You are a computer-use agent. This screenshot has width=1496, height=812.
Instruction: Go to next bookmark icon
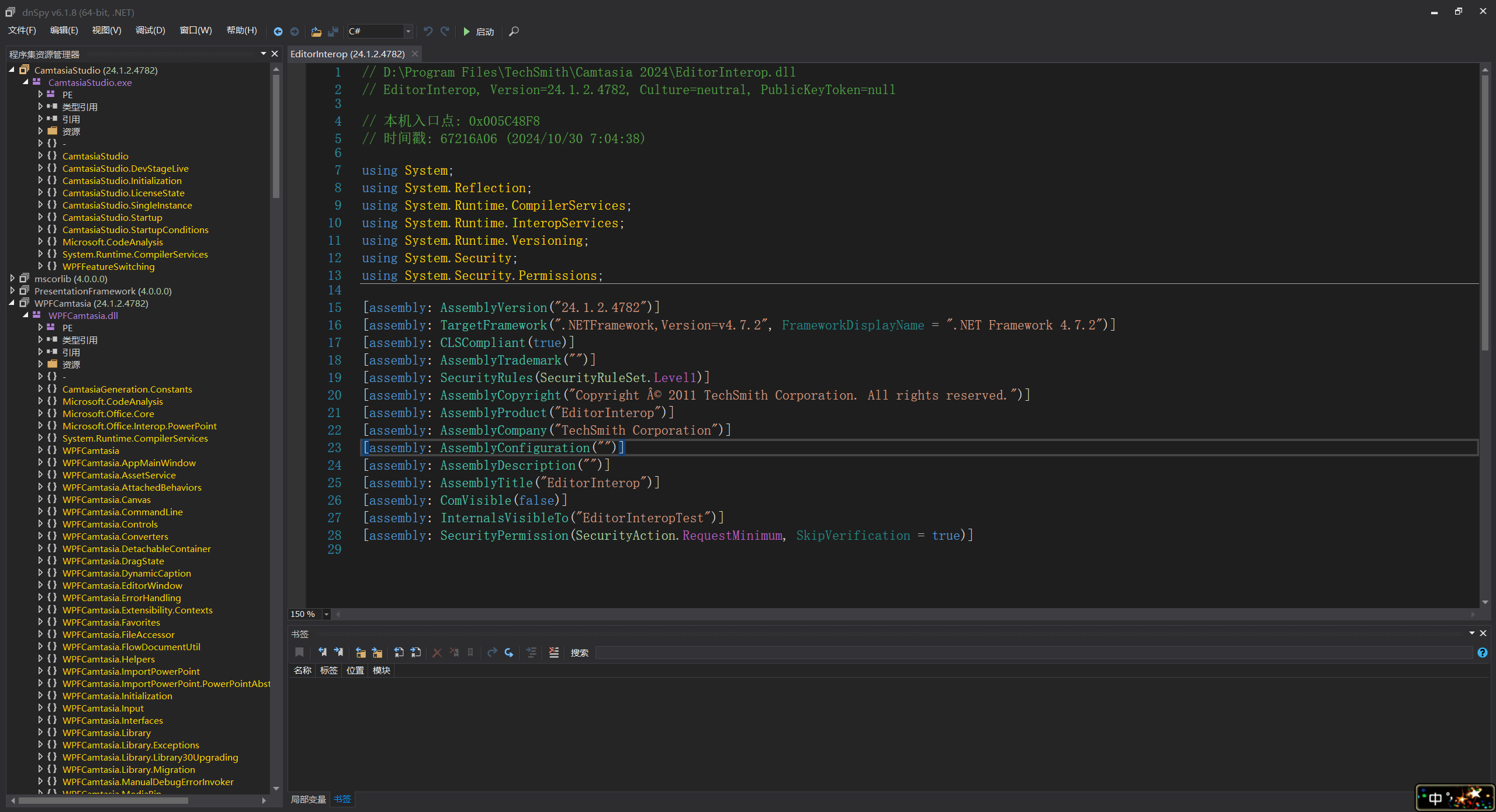(x=339, y=653)
